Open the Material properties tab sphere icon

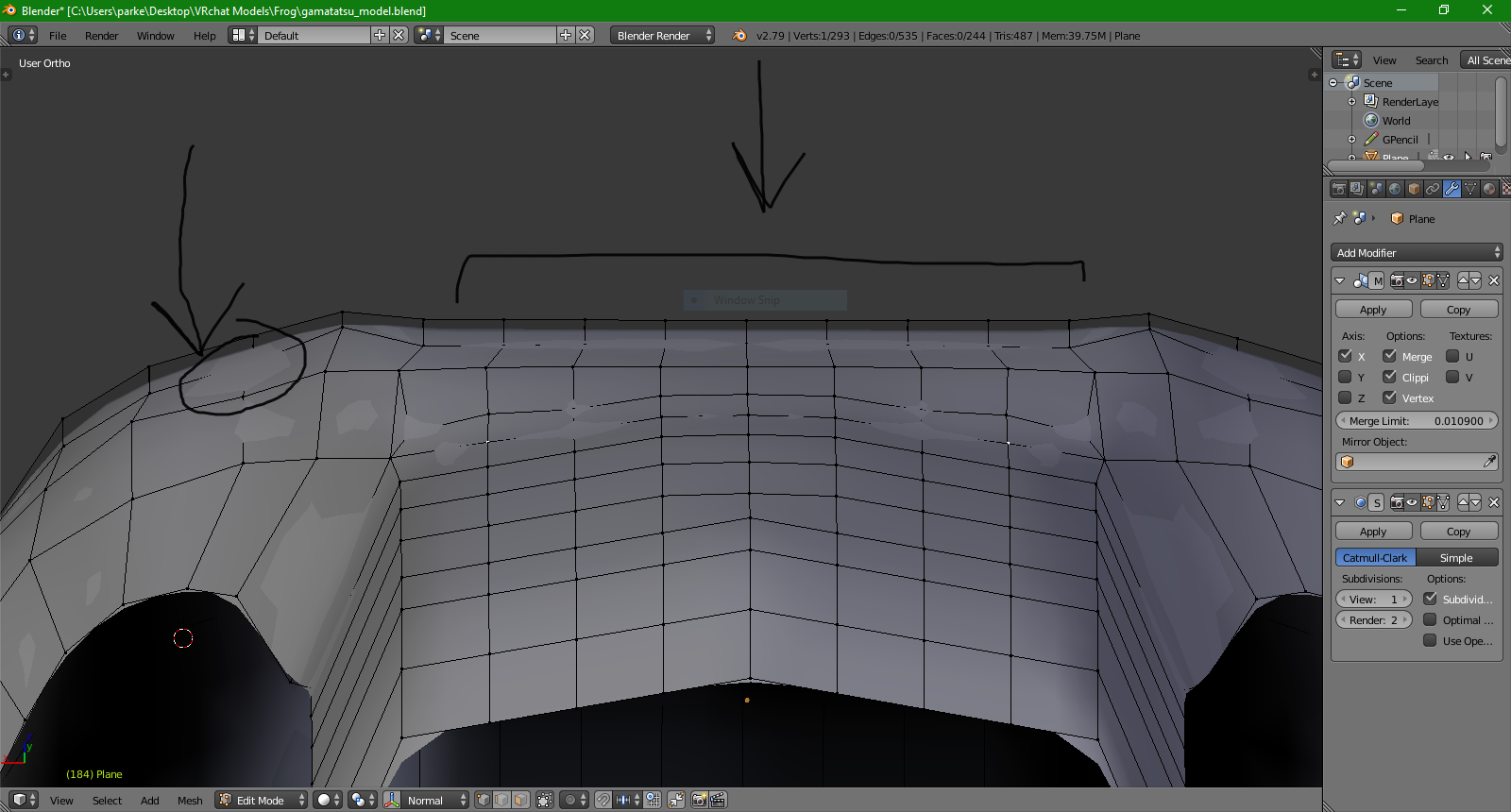(1489, 189)
